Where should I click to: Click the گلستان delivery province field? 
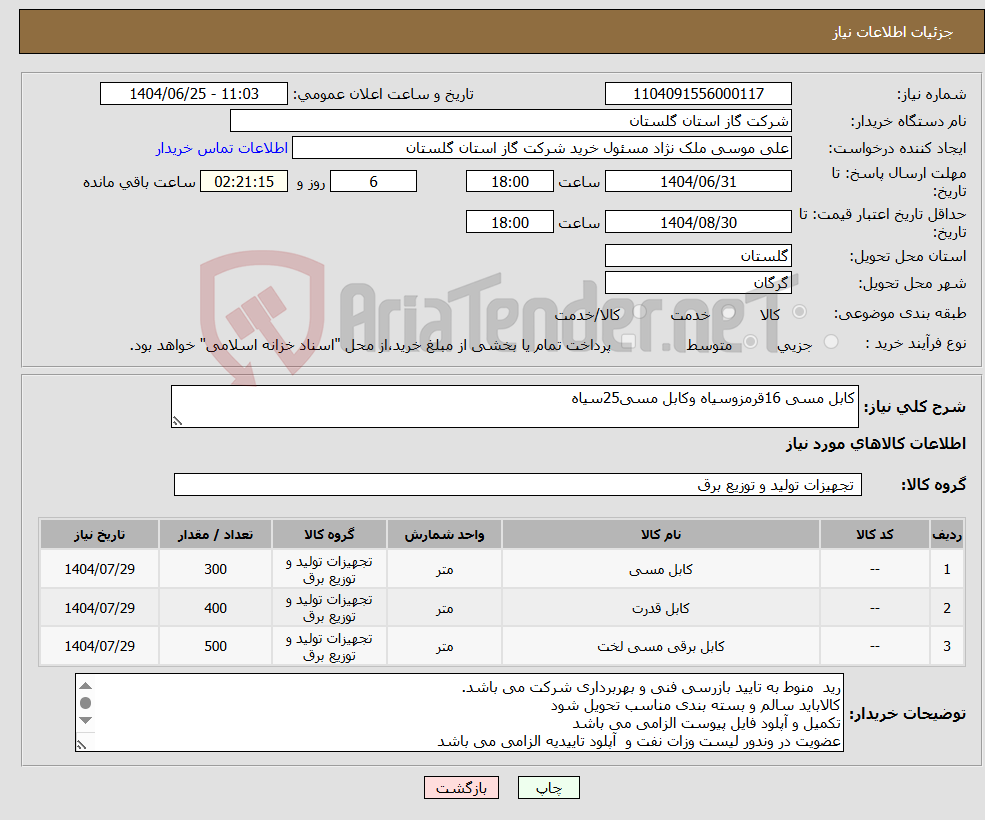pos(698,256)
